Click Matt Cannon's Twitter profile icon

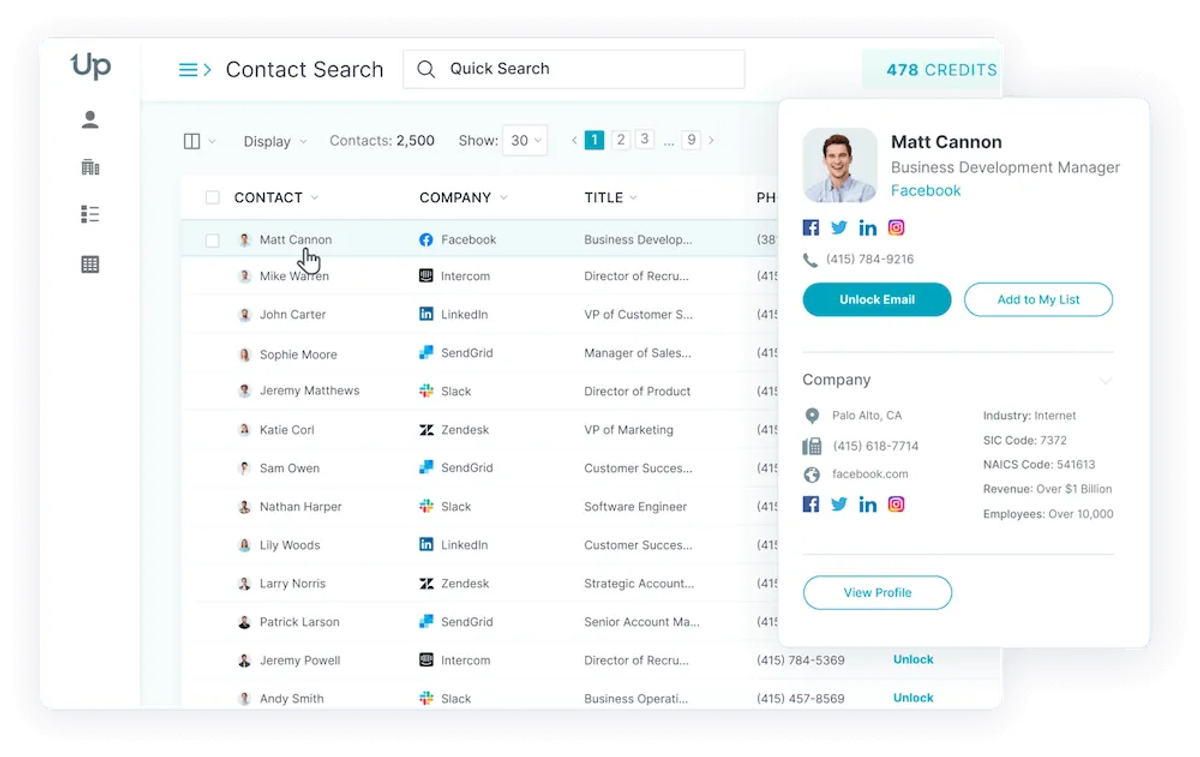click(839, 227)
